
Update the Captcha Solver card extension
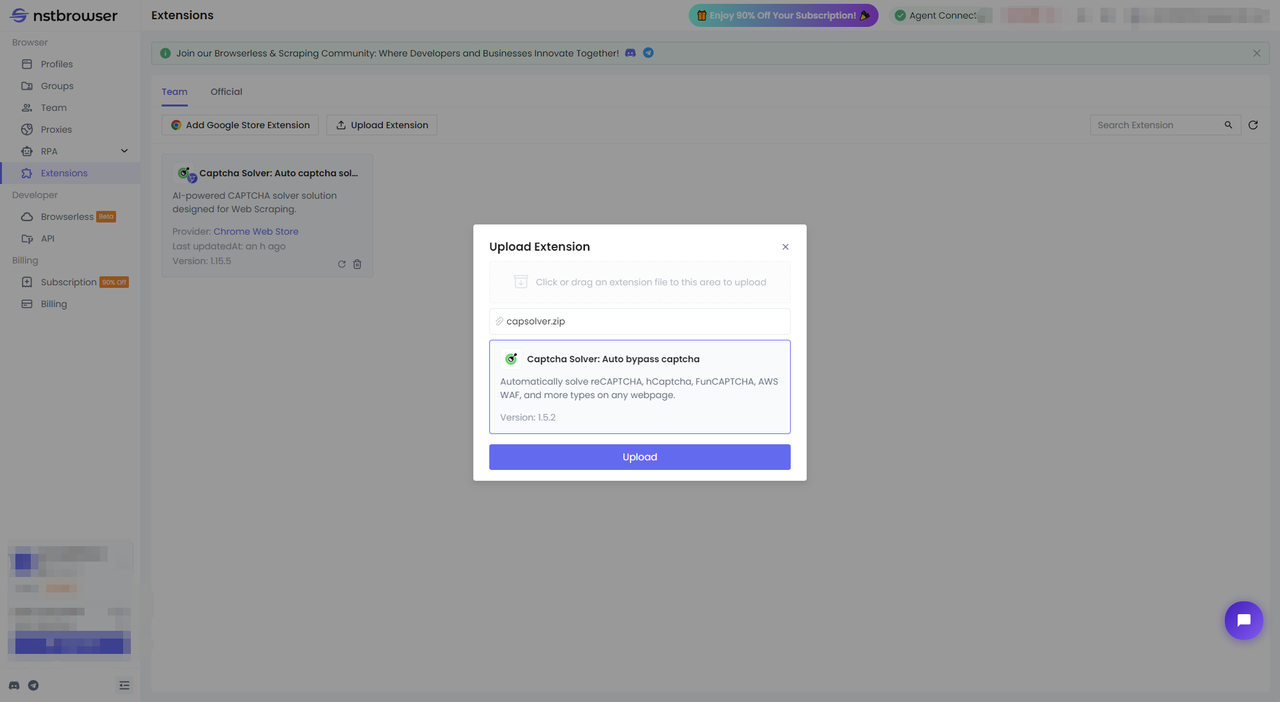(x=342, y=264)
